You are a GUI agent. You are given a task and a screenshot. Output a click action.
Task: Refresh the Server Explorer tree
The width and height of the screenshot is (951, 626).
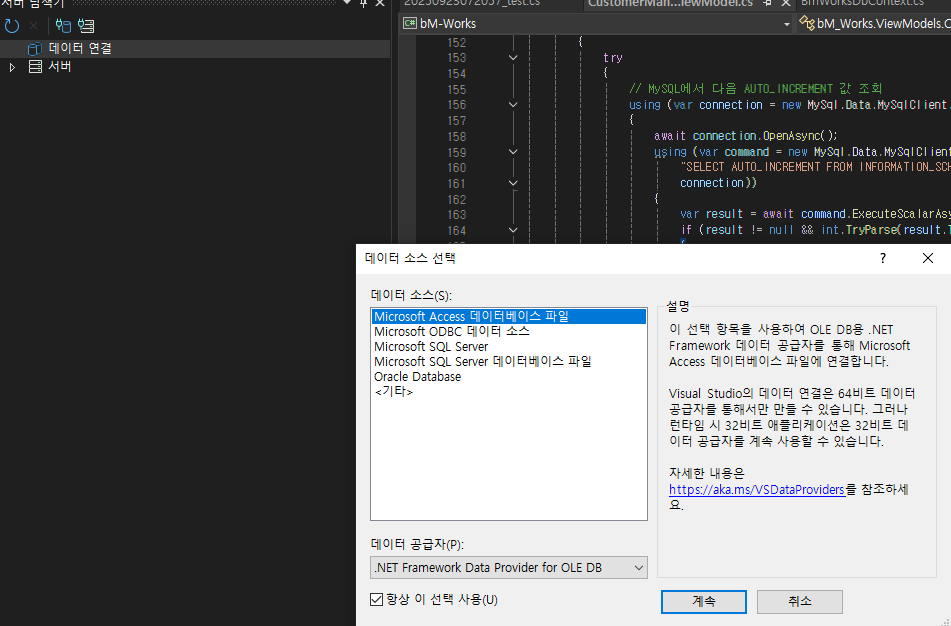(x=12, y=25)
